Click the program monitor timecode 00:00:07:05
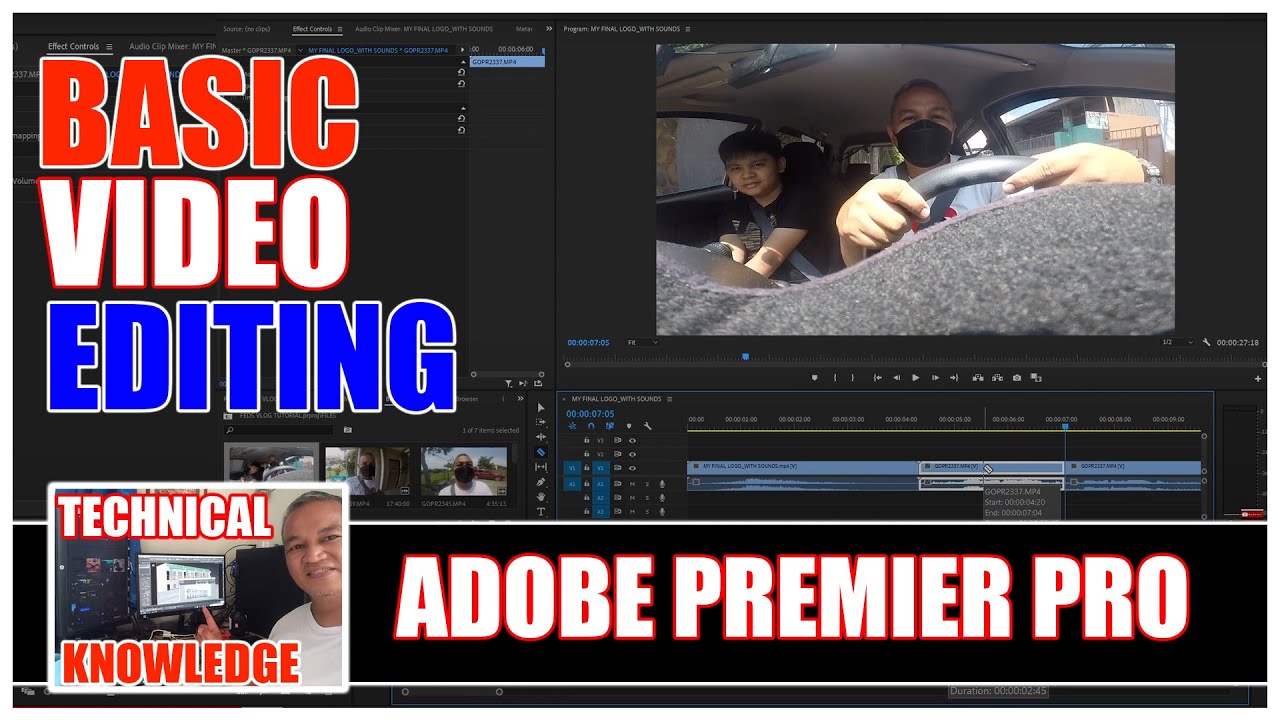The height and width of the screenshot is (720, 1280). click(x=588, y=342)
